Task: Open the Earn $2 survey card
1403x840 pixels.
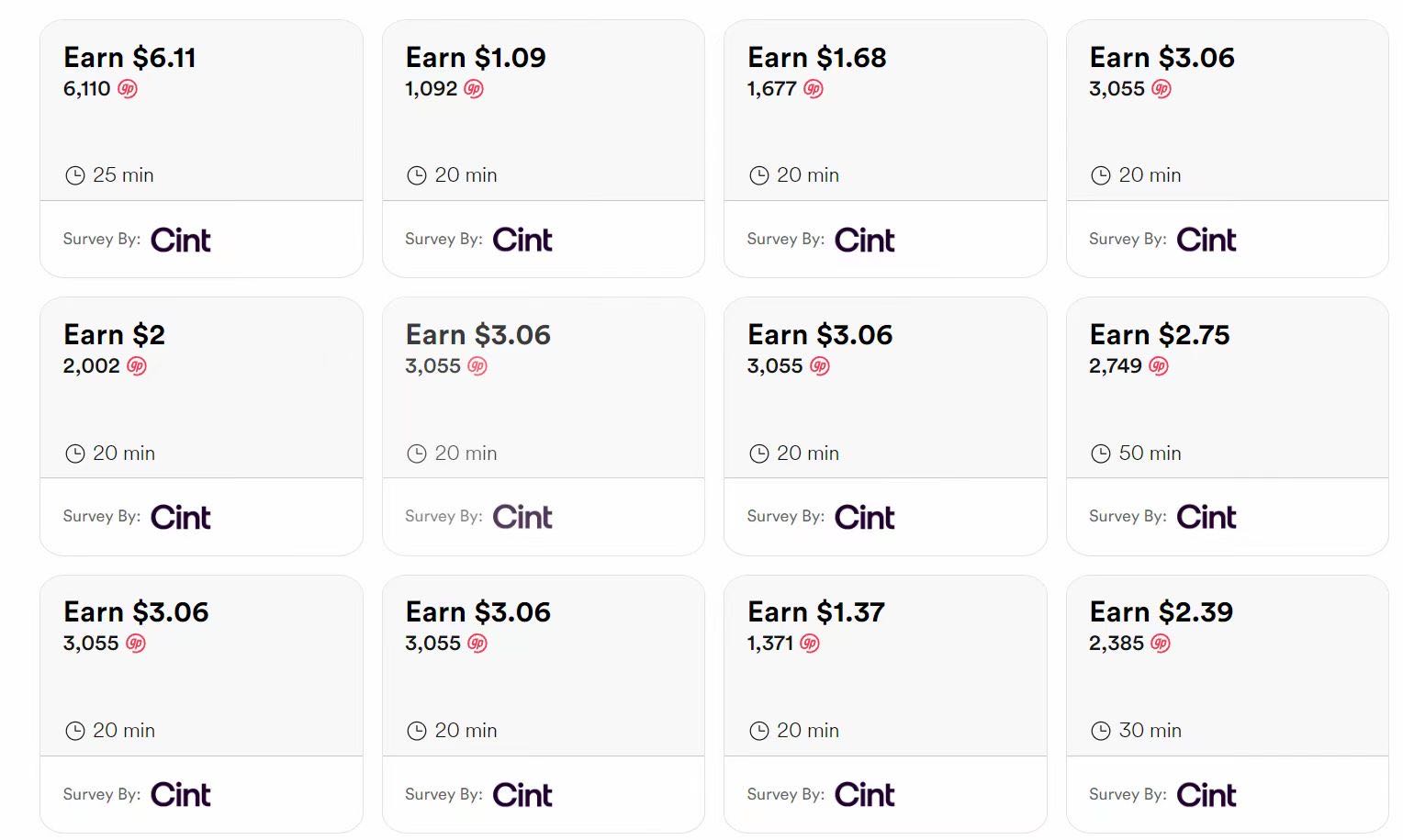Action: 201,426
